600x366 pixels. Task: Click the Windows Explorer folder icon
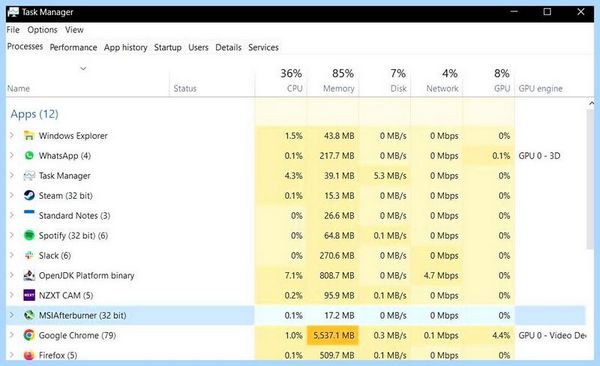29,136
